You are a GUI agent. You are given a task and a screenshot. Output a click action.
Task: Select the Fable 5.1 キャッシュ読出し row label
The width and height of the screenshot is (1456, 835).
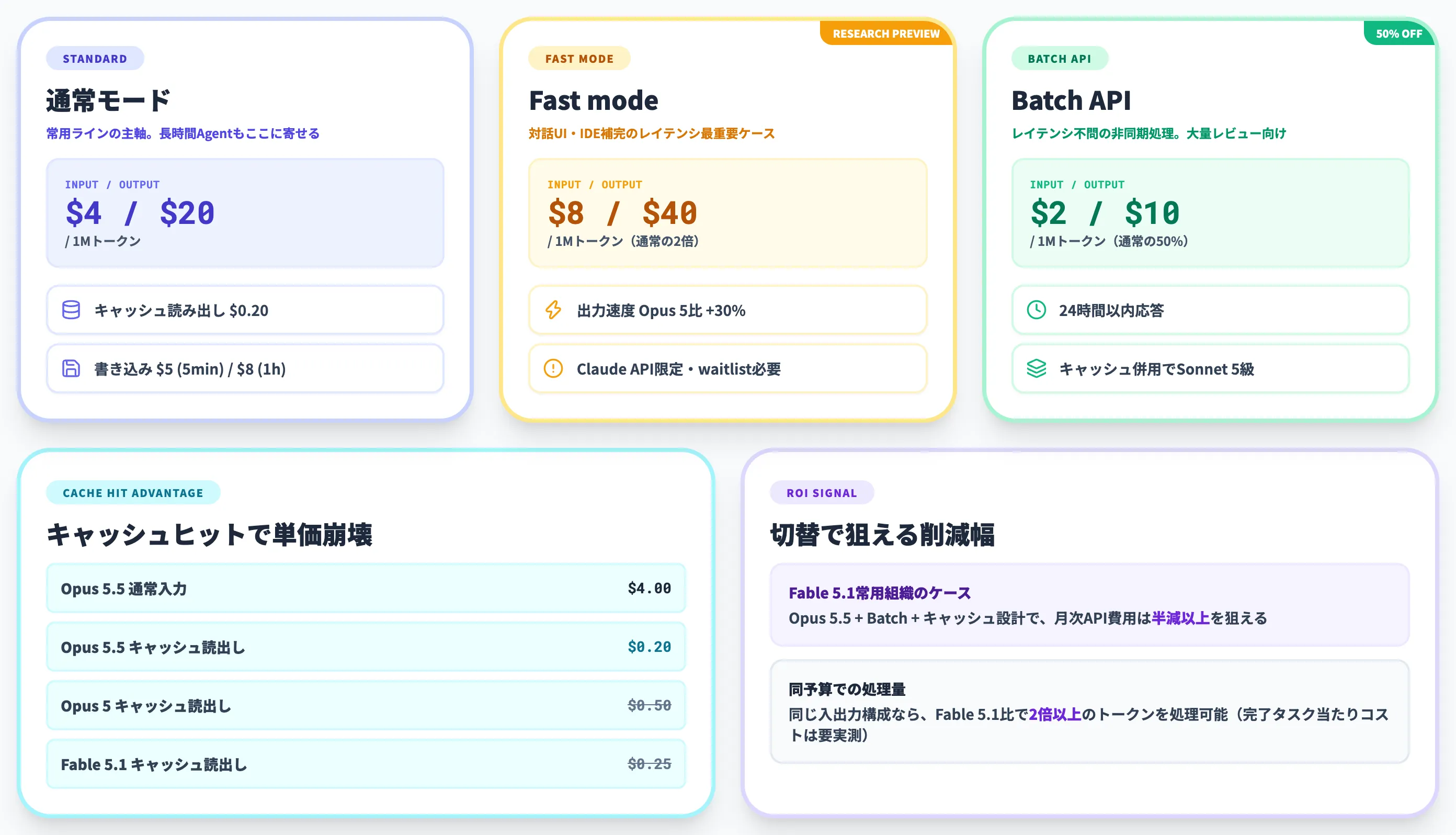154,764
